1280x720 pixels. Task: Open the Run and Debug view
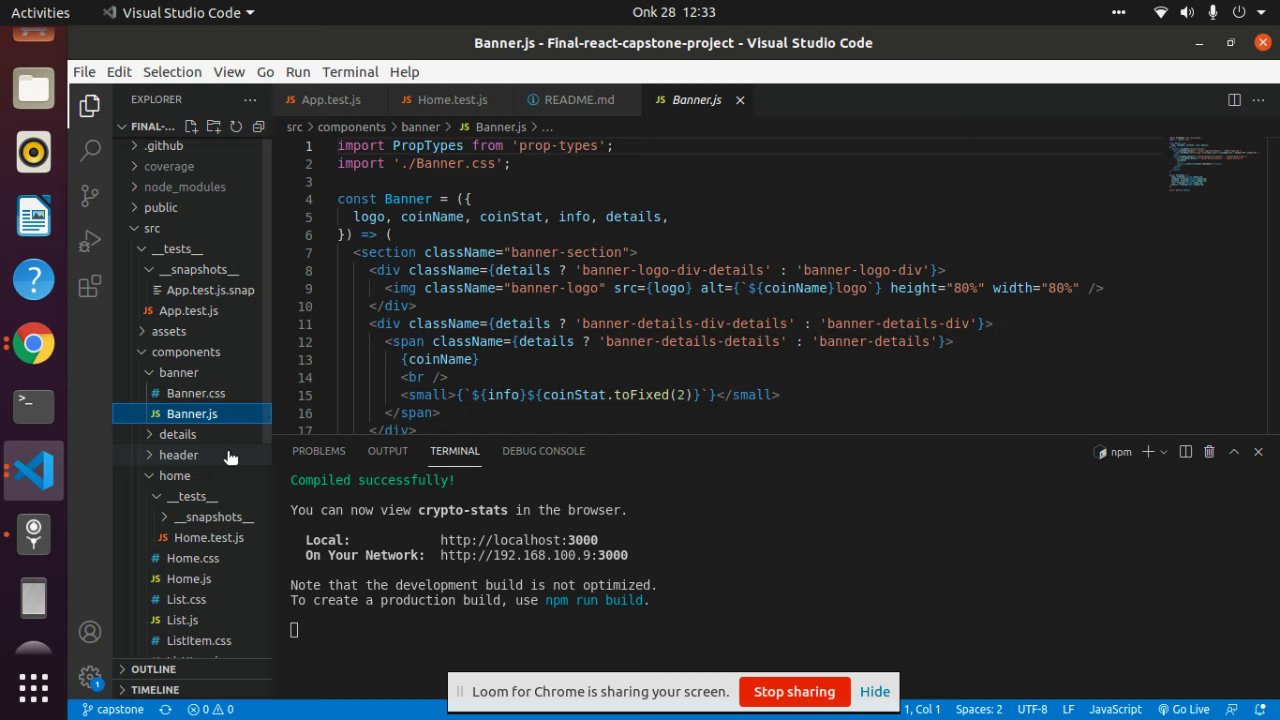click(90, 241)
